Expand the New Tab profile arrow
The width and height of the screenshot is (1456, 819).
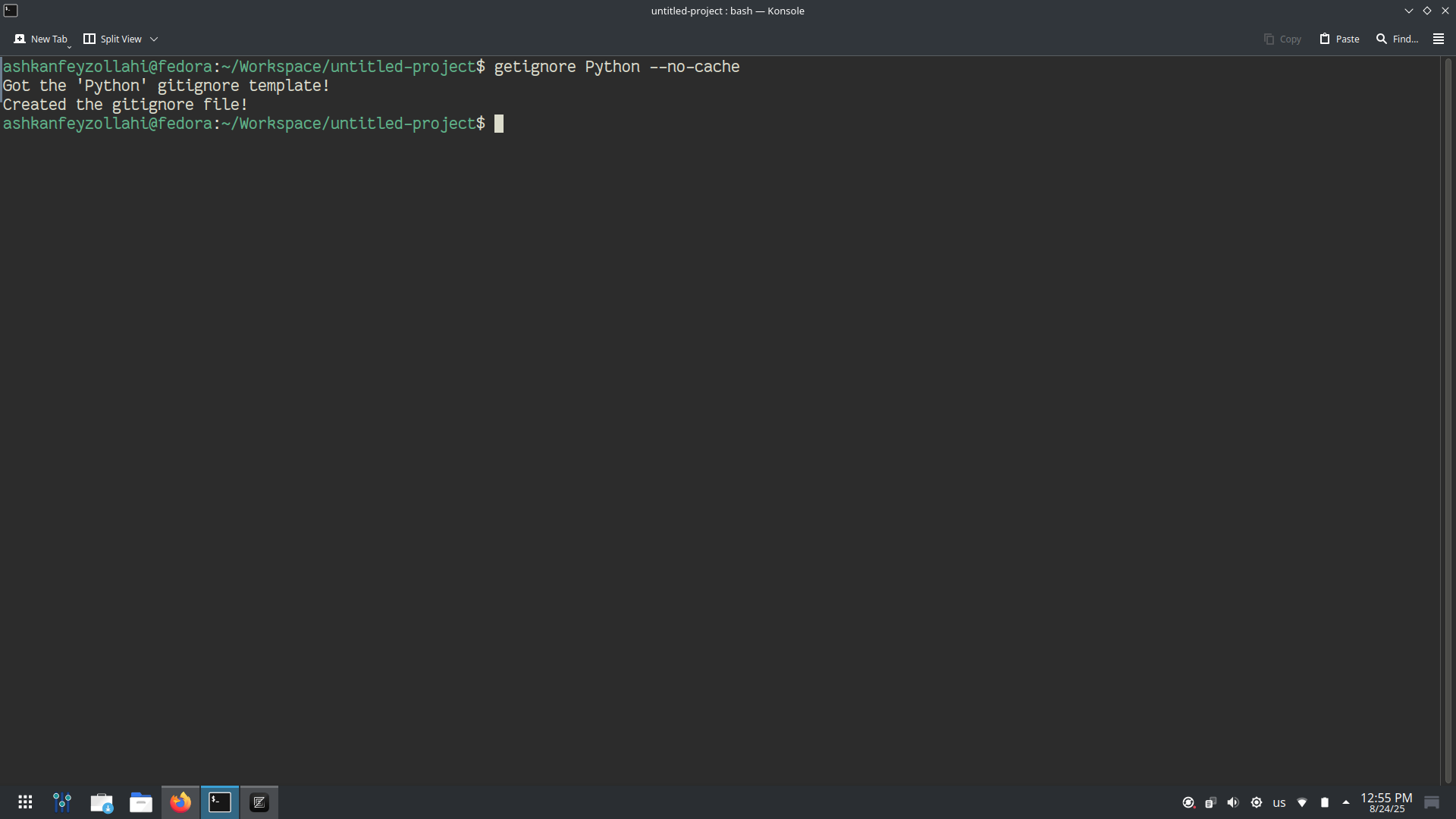pyautogui.click(x=69, y=46)
